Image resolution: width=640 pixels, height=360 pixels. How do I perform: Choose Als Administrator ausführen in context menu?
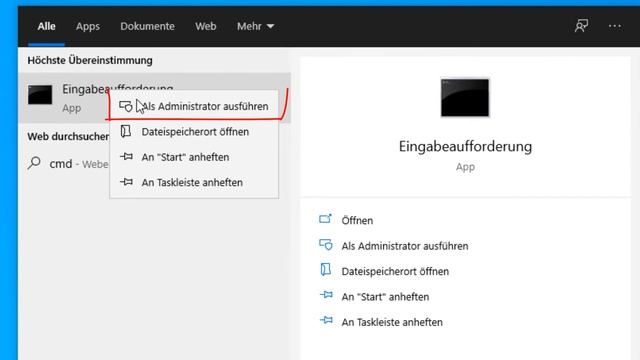pos(194,106)
